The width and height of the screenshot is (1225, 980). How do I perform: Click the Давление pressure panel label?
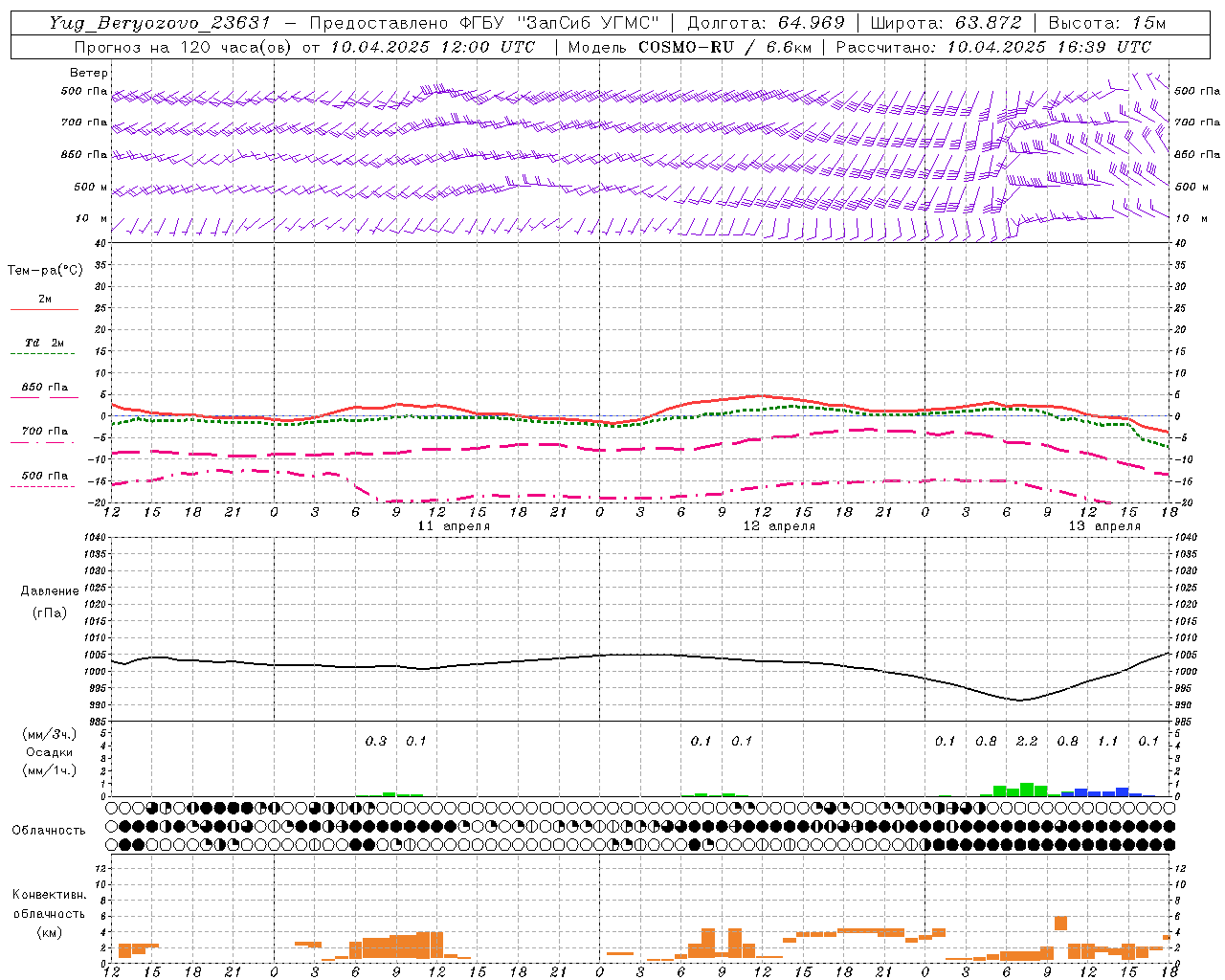tap(50, 591)
